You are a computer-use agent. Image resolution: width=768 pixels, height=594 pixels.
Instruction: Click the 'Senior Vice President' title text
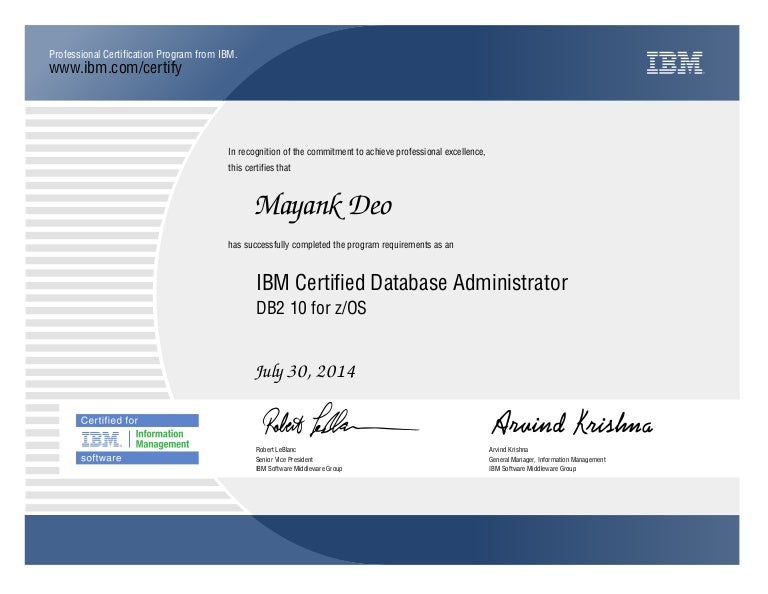[x=284, y=459]
